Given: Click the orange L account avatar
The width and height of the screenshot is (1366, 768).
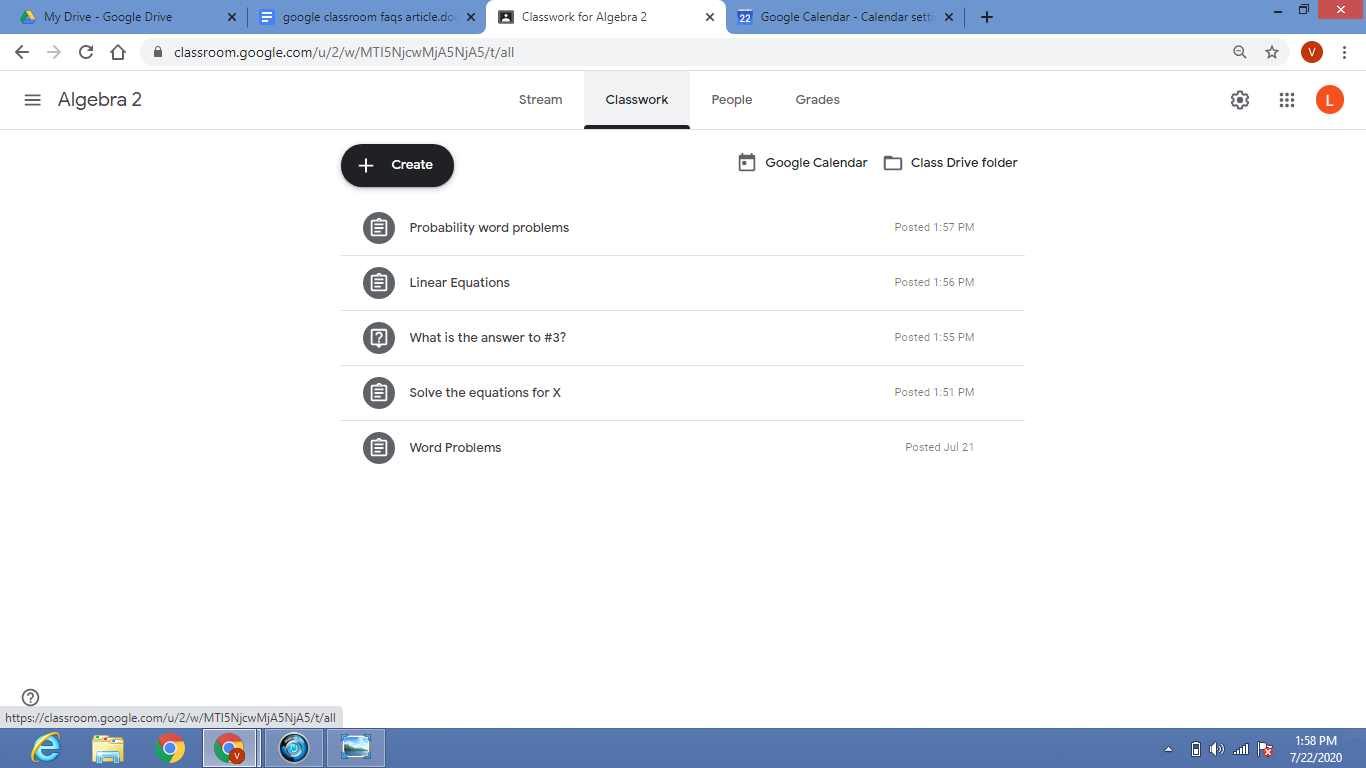Looking at the screenshot, I should coord(1329,100).
